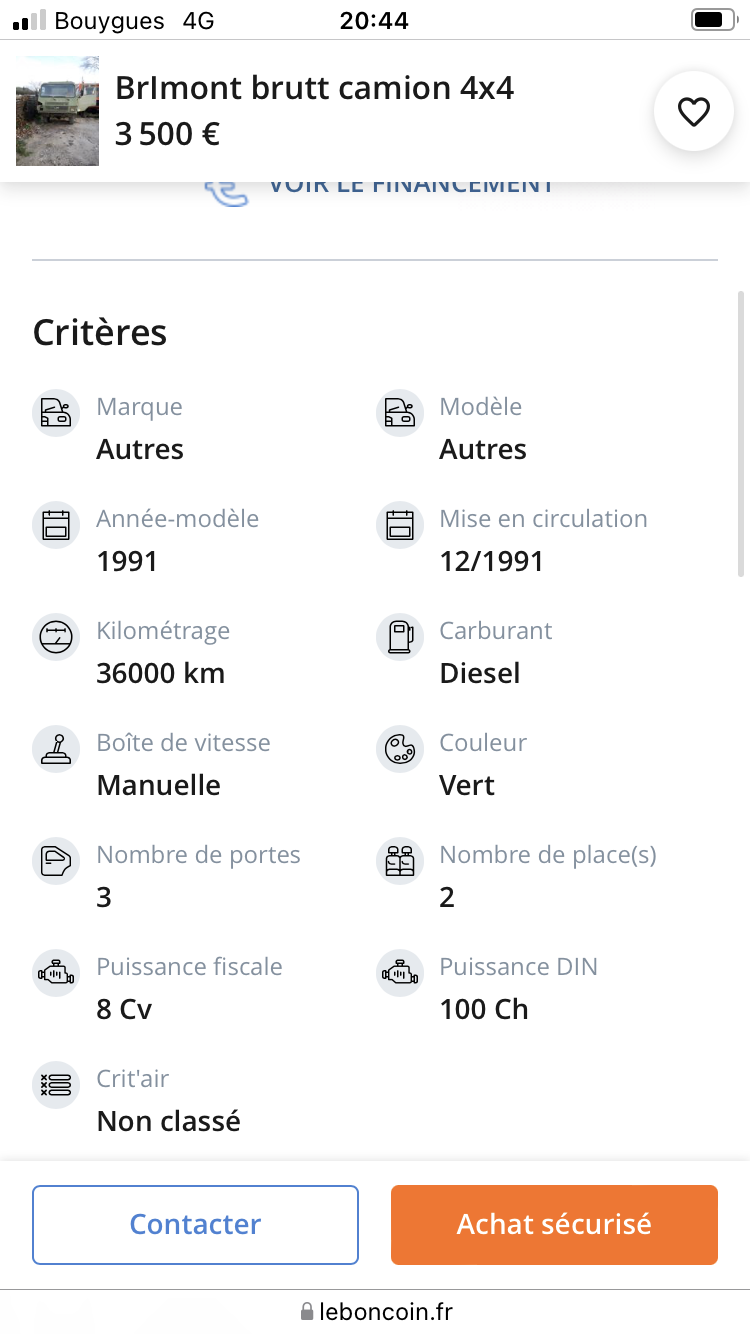This screenshot has width=750, height=1334.
Task: Click the page scrollbar on the right
Action: (x=740, y=433)
